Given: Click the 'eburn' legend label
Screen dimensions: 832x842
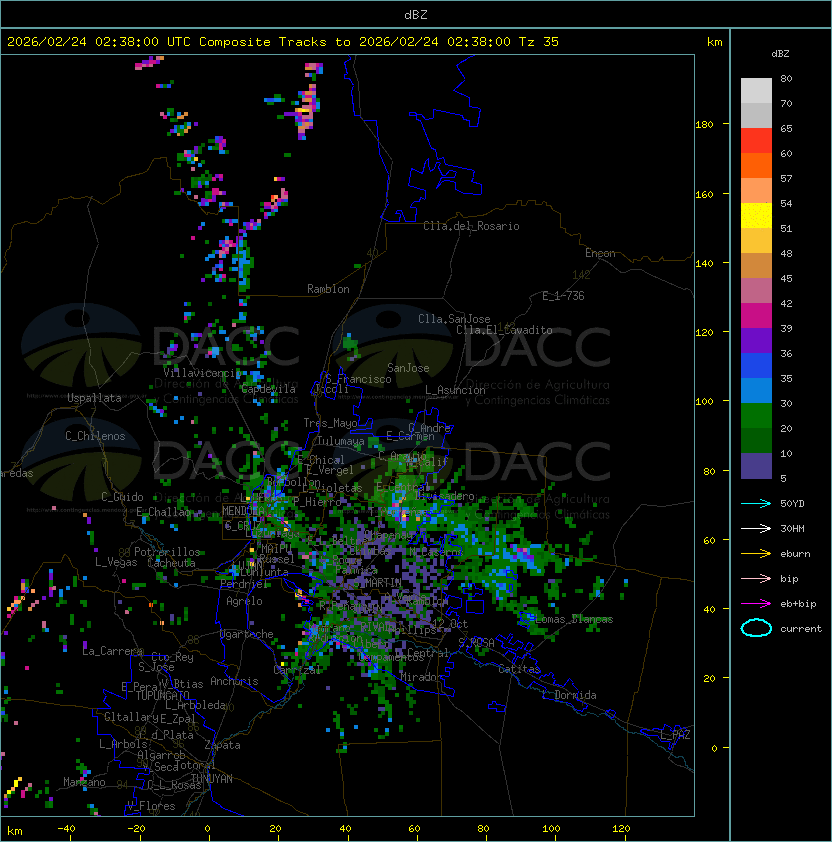Looking at the screenshot, I should [795, 554].
